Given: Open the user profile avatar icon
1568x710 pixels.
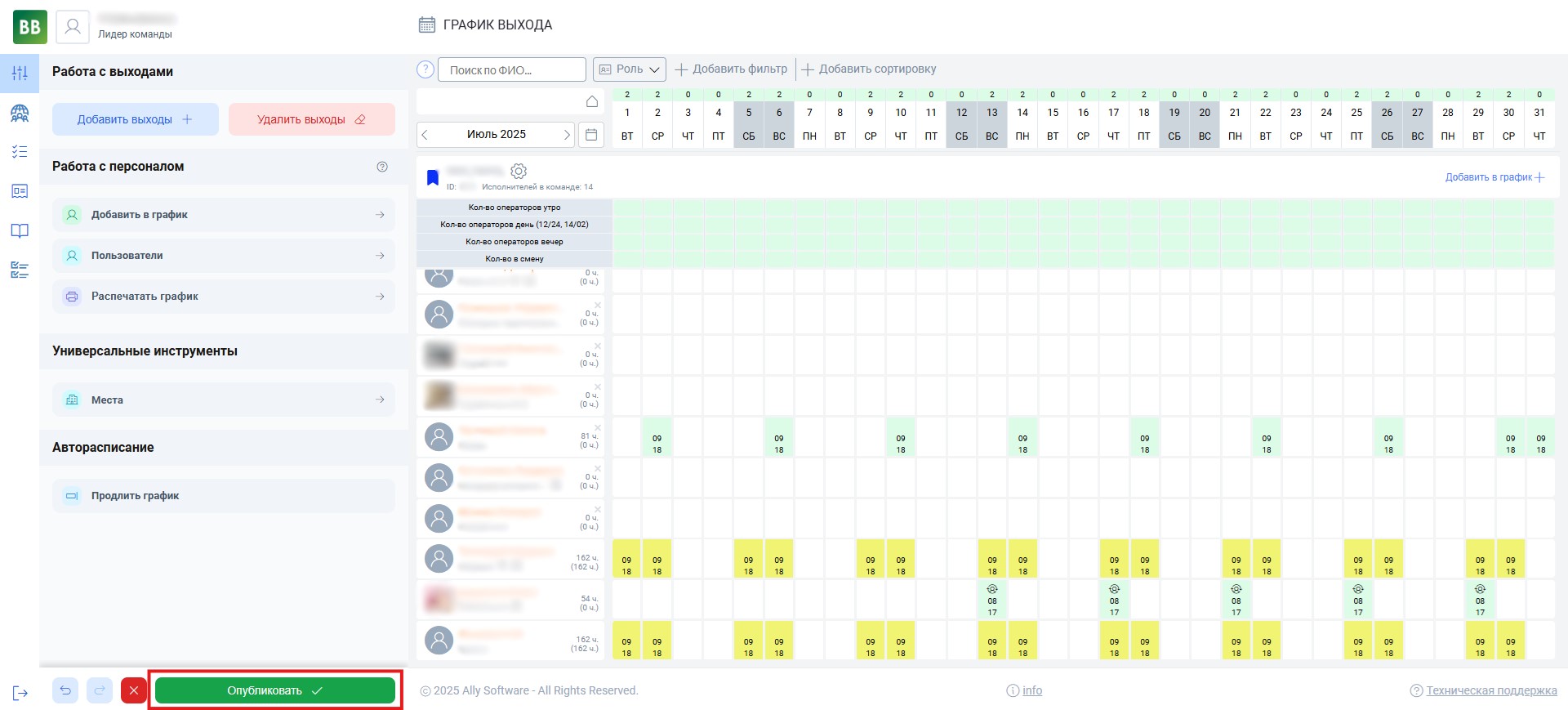Looking at the screenshot, I should pos(73,27).
